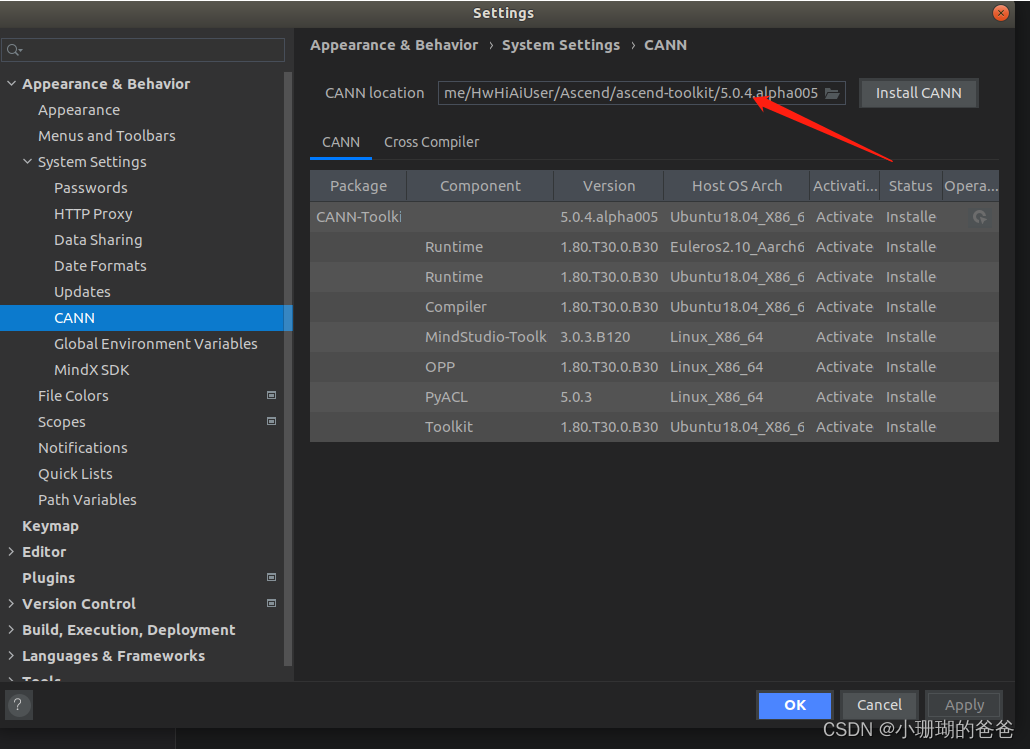Image resolution: width=1030 pixels, height=749 pixels.
Task: Click the Host OS Arch column header
Action: point(737,186)
